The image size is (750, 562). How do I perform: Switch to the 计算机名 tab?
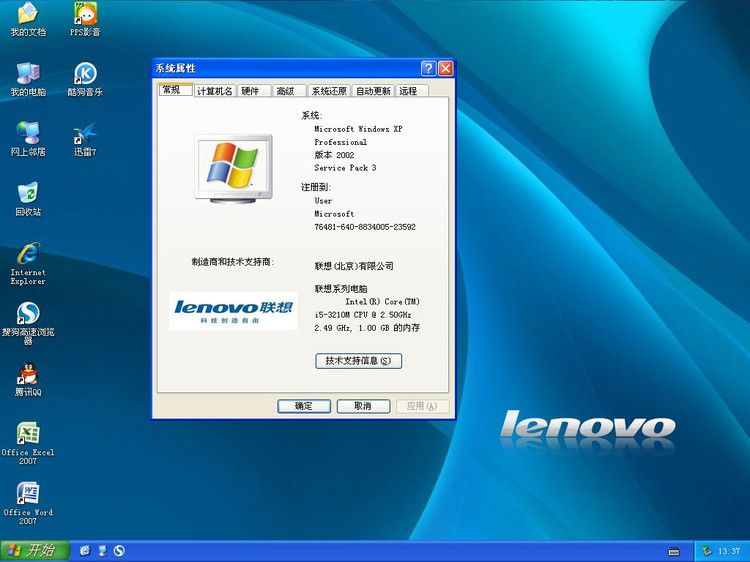214,91
